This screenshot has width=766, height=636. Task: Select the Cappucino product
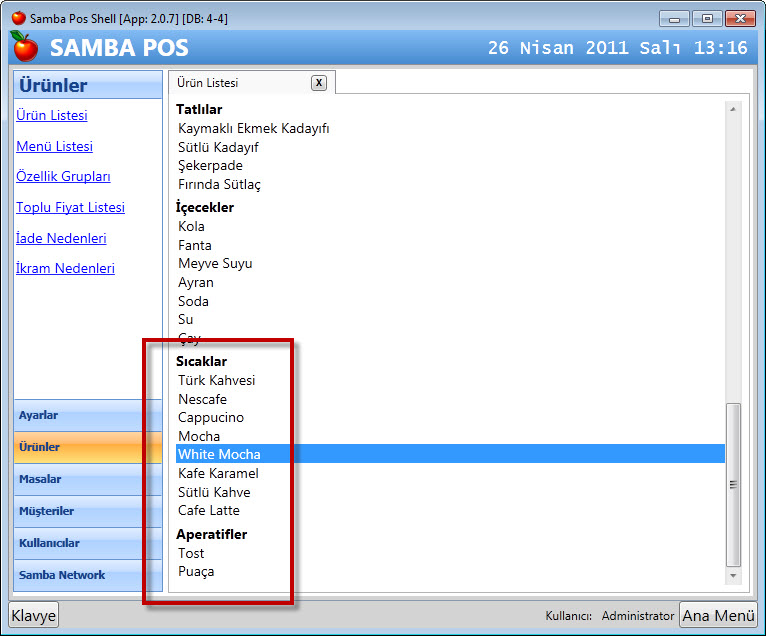click(211, 418)
